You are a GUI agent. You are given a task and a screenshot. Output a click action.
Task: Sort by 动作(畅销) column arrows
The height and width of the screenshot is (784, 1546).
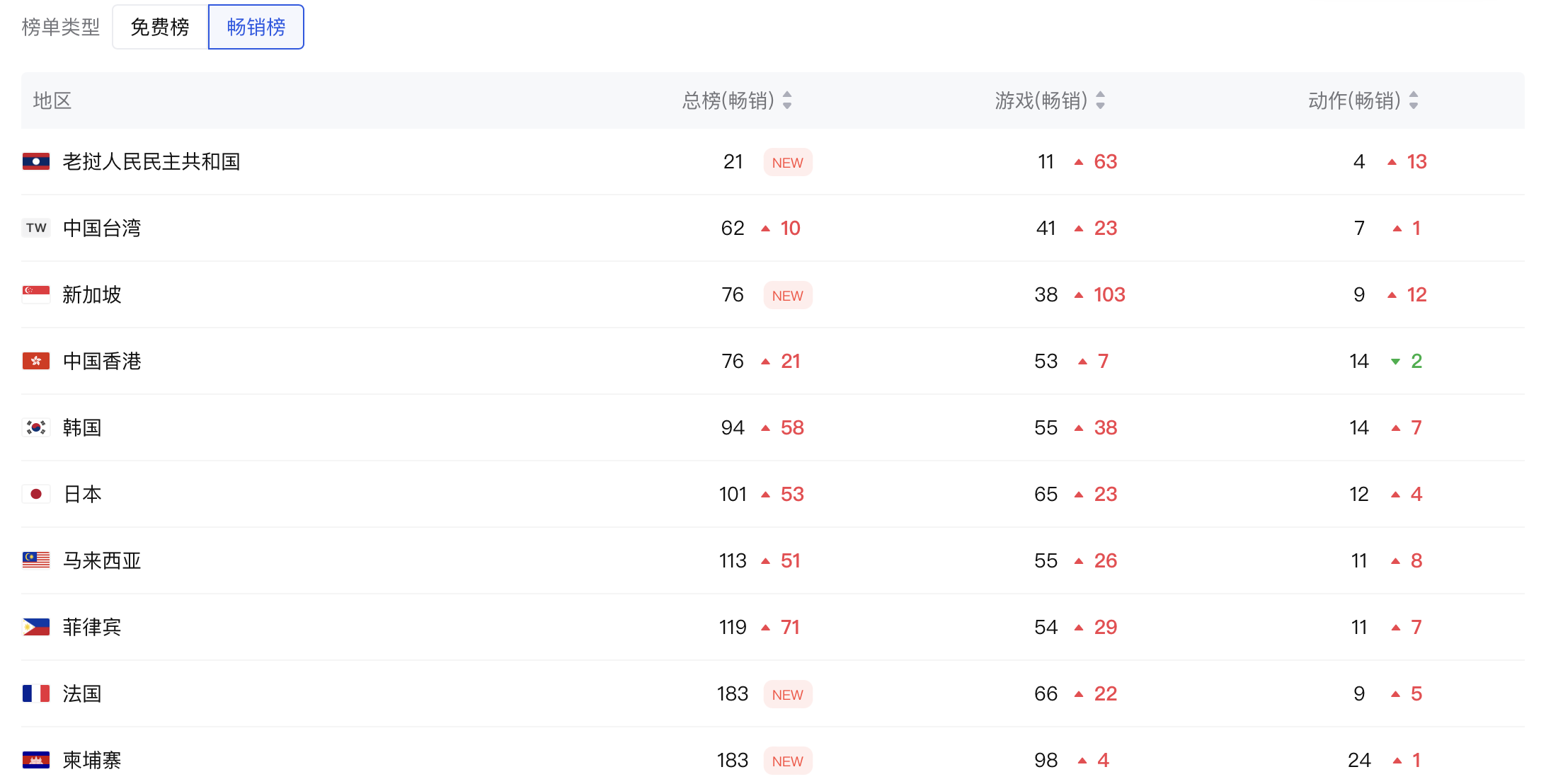[1414, 100]
